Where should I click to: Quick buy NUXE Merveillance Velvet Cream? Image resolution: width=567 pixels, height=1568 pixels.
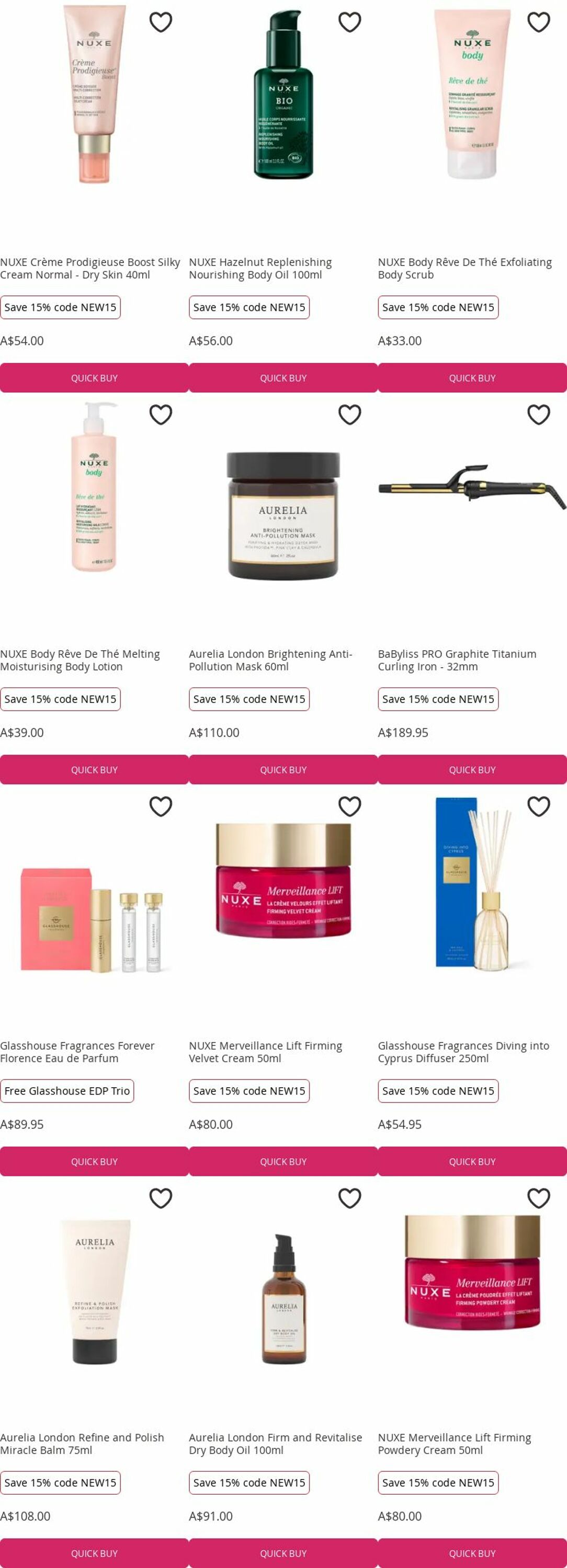coord(283,1162)
